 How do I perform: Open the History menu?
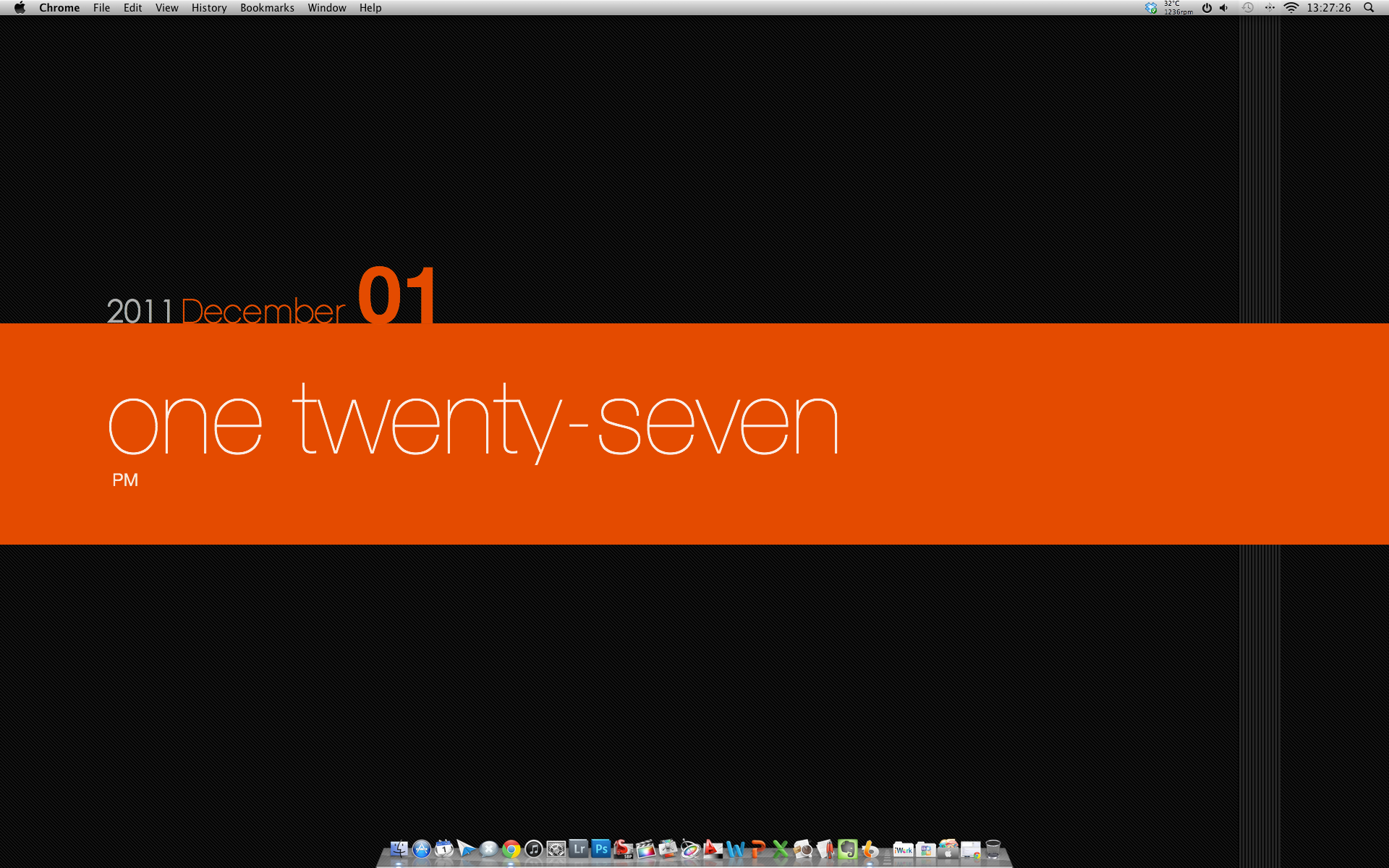209,8
